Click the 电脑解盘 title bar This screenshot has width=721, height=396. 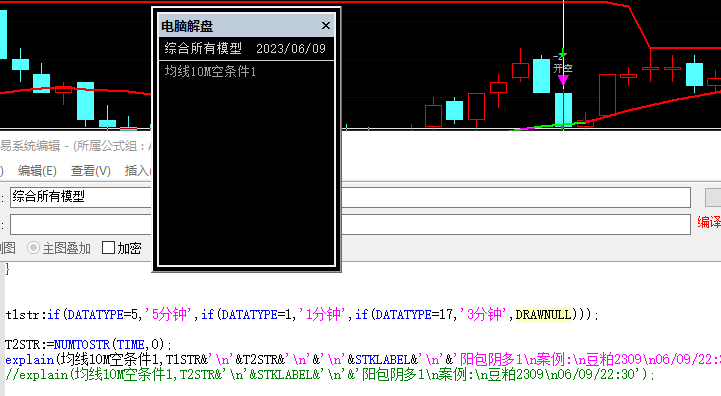tap(246, 26)
